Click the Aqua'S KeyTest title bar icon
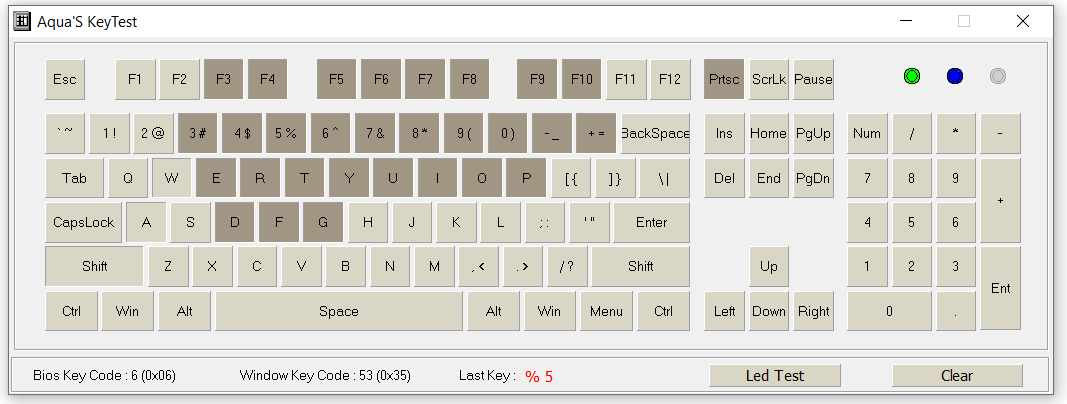This screenshot has height=404, width=1067. click(x=22, y=21)
